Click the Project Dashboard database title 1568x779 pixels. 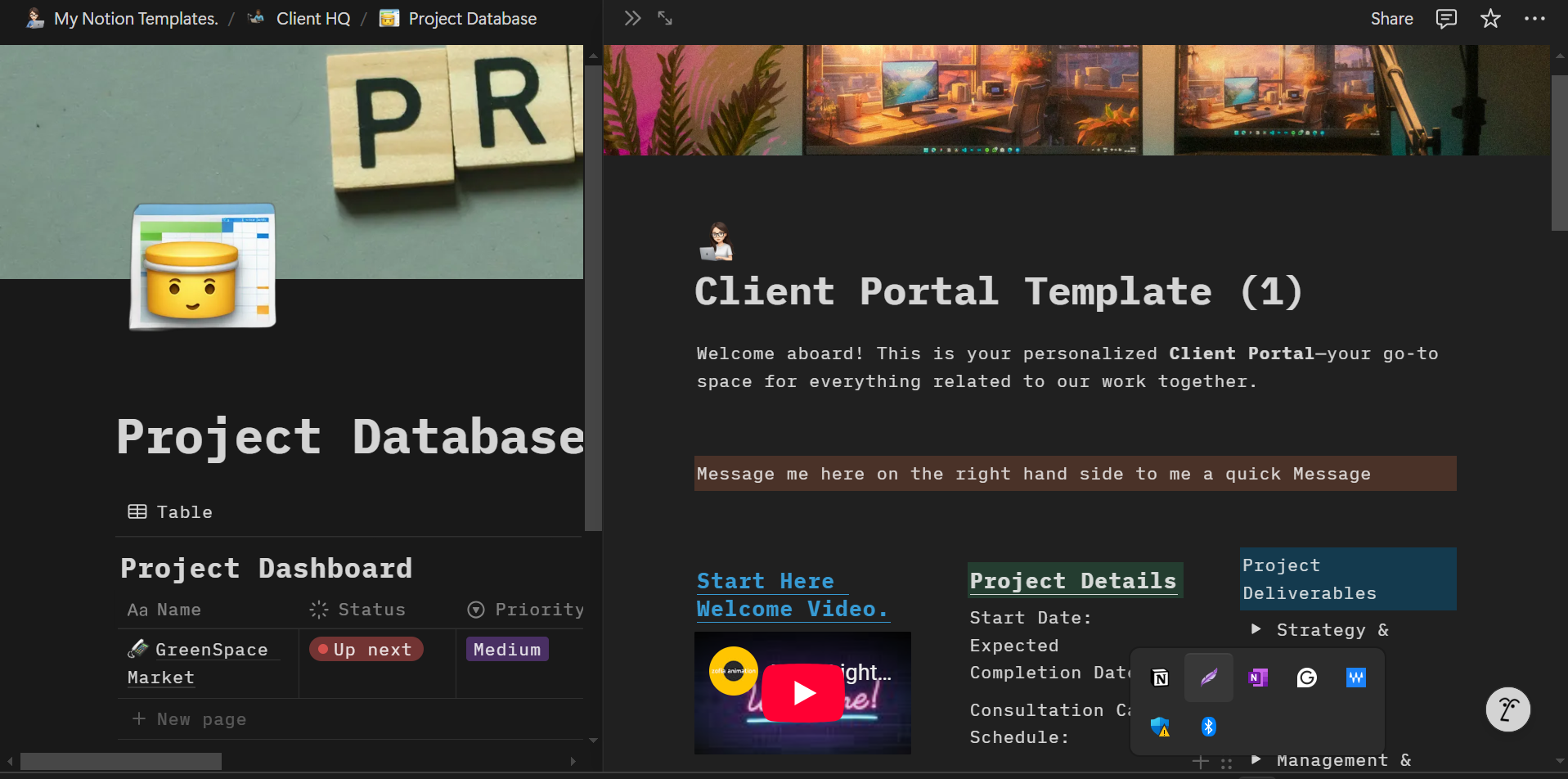266,568
